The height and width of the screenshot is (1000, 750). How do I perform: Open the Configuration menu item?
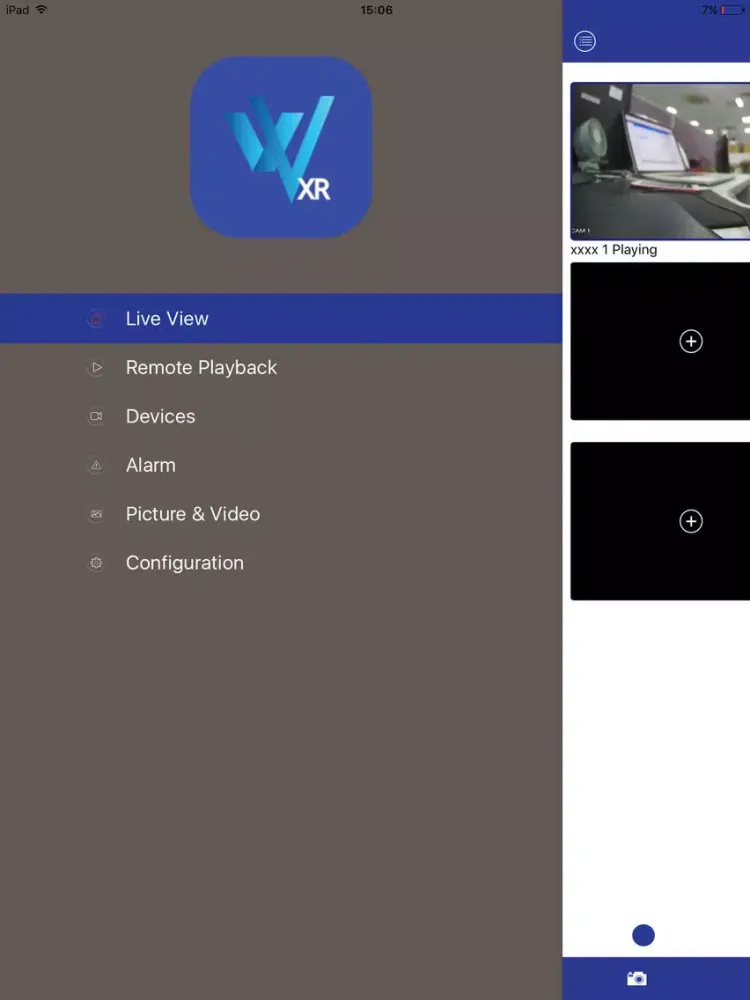(x=281, y=563)
